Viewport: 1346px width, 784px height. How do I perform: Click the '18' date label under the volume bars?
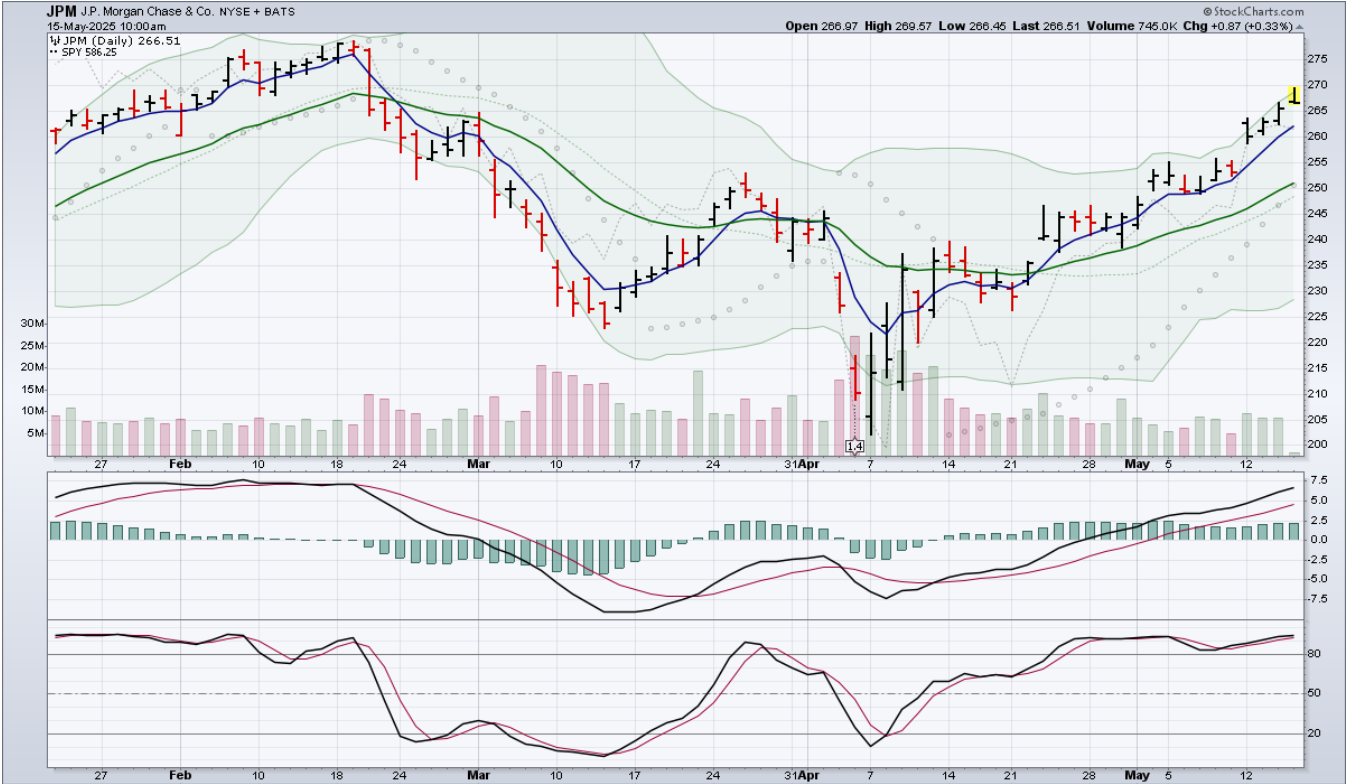[x=337, y=465]
